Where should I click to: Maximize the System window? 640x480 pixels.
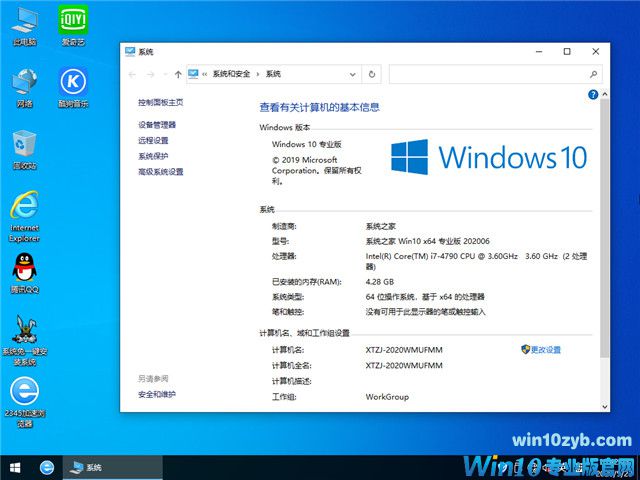567,52
